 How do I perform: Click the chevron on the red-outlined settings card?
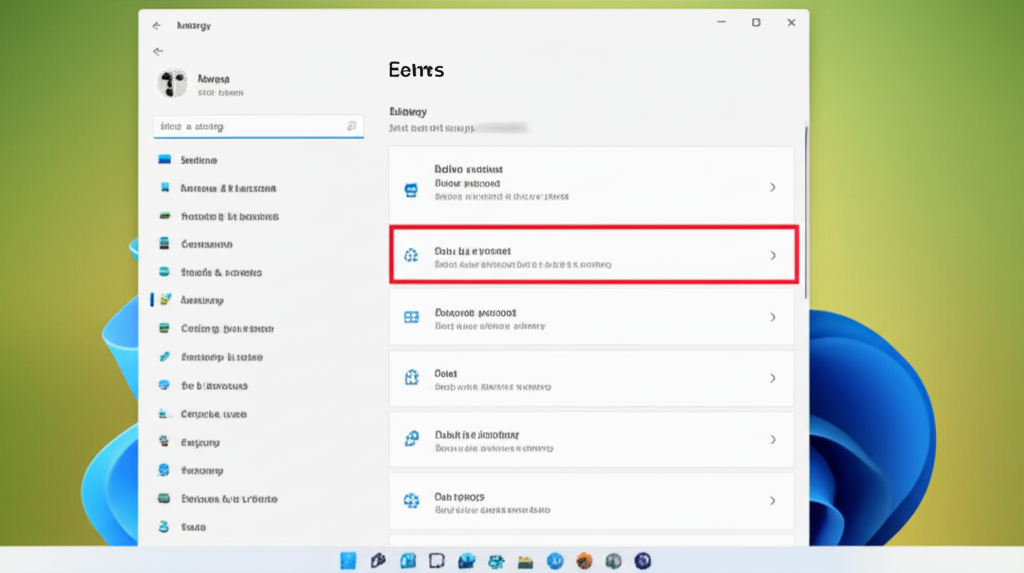pyautogui.click(x=772, y=255)
